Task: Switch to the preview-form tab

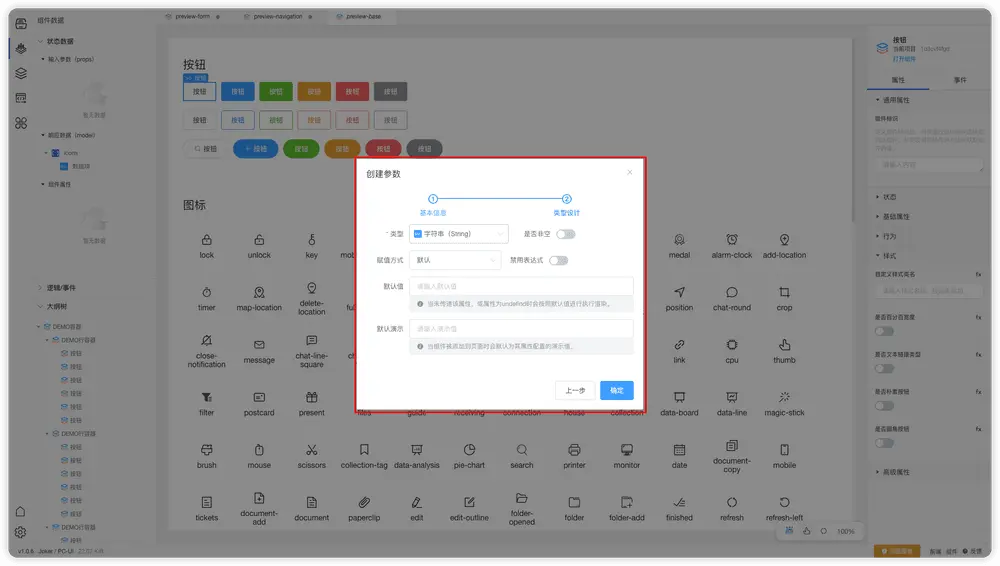Action: pos(192,17)
